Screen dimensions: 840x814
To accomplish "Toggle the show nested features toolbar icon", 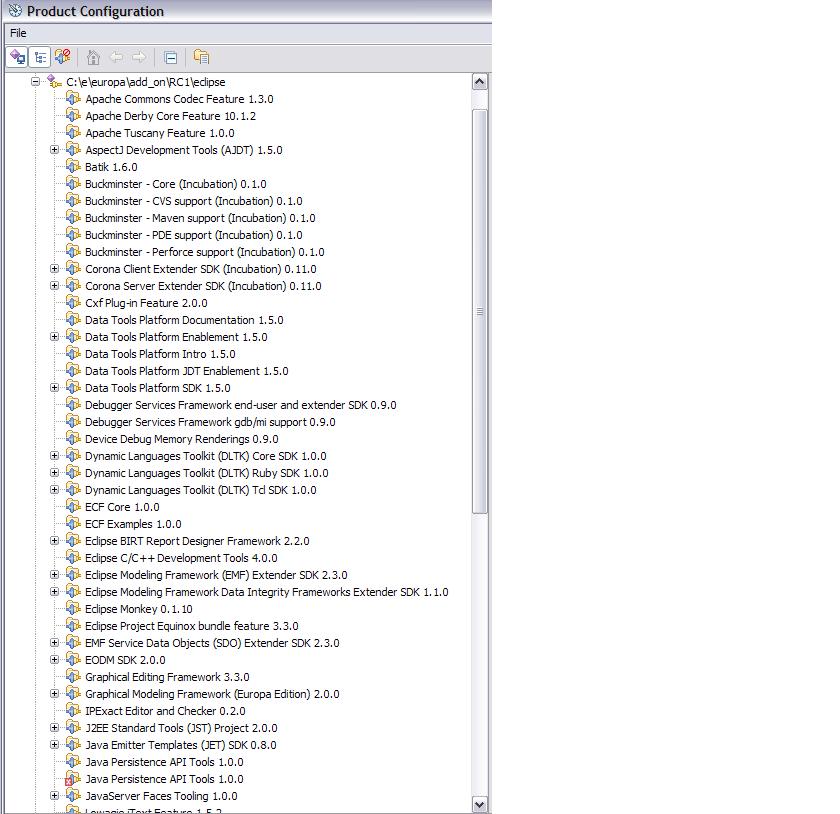I will pos(40,57).
